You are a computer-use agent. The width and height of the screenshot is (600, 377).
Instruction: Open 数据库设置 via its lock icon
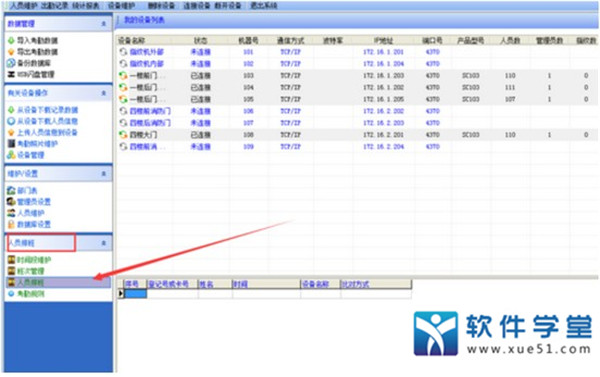point(11,224)
